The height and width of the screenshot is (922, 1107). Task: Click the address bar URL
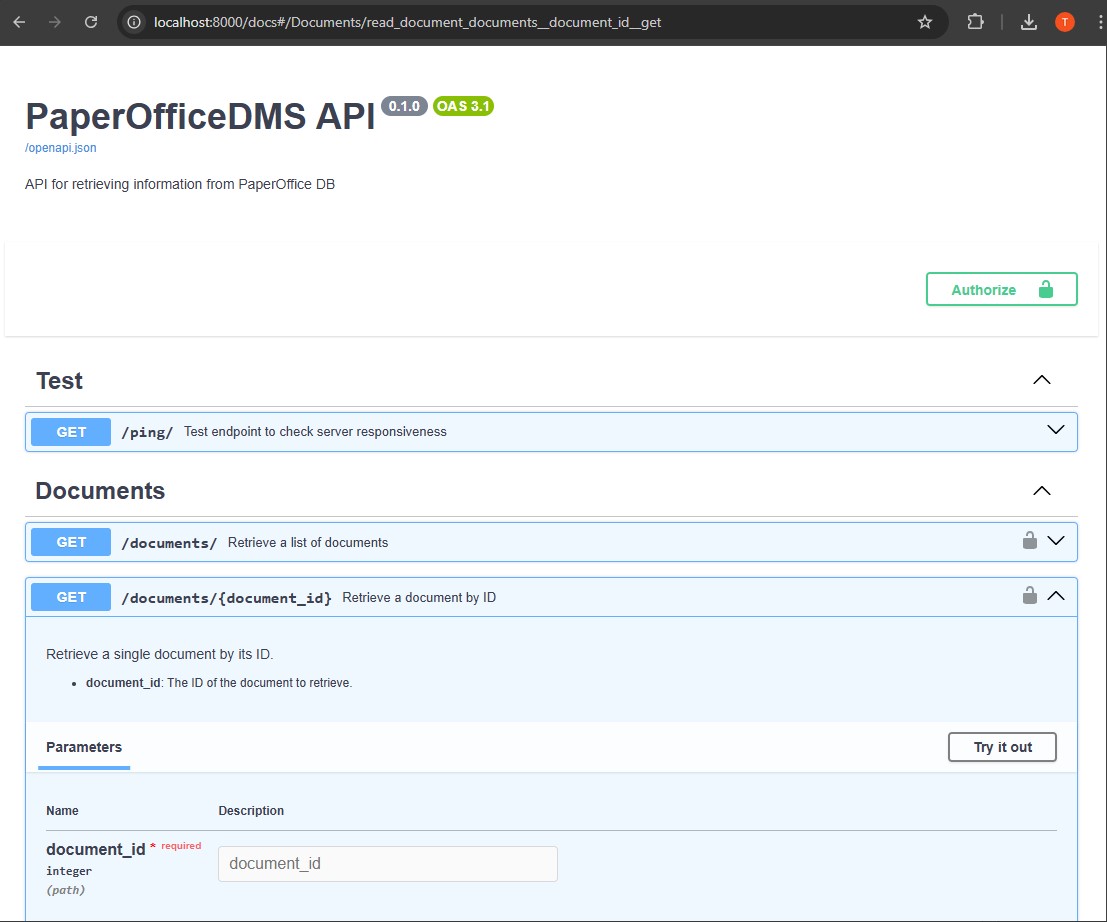tap(407, 22)
